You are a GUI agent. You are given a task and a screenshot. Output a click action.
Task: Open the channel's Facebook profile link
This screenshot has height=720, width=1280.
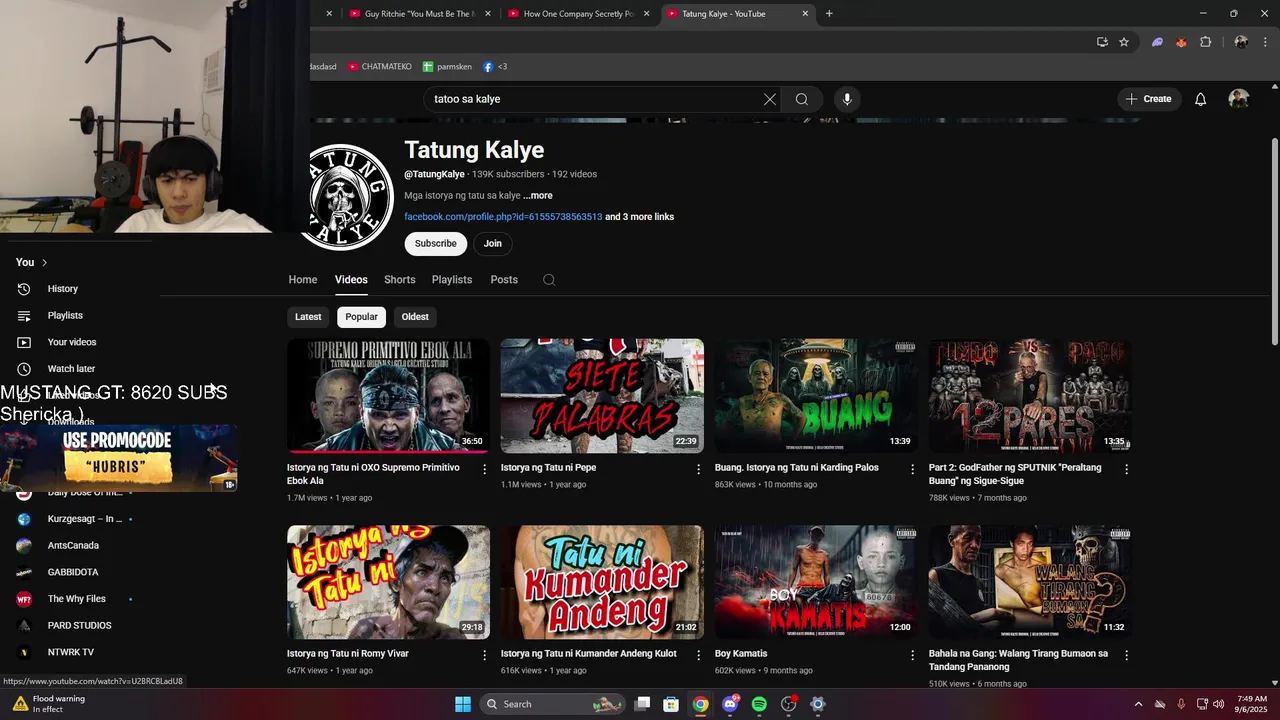pyautogui.click(x=503, y=217)
